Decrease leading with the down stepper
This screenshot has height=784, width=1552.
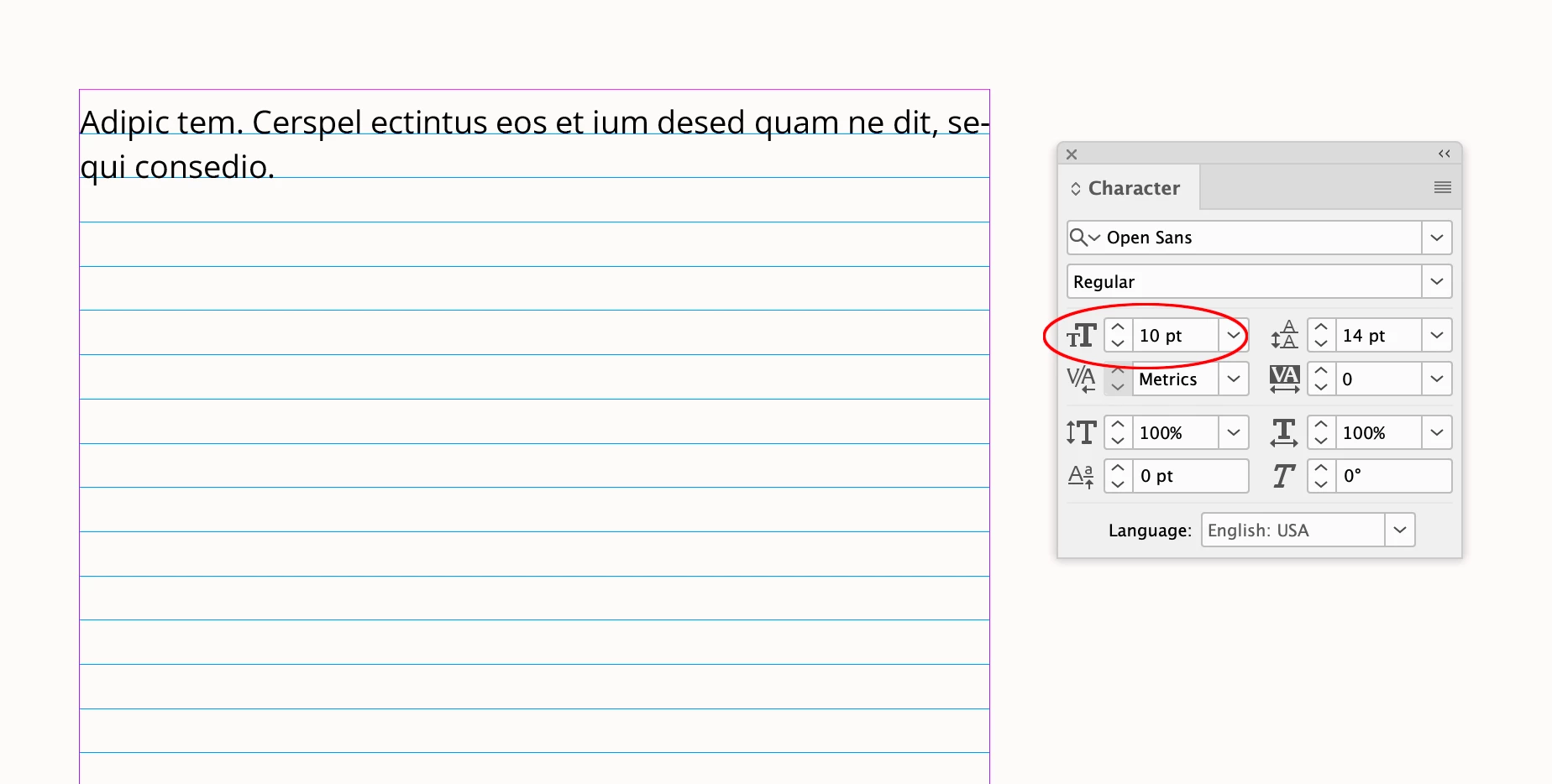1321,343
